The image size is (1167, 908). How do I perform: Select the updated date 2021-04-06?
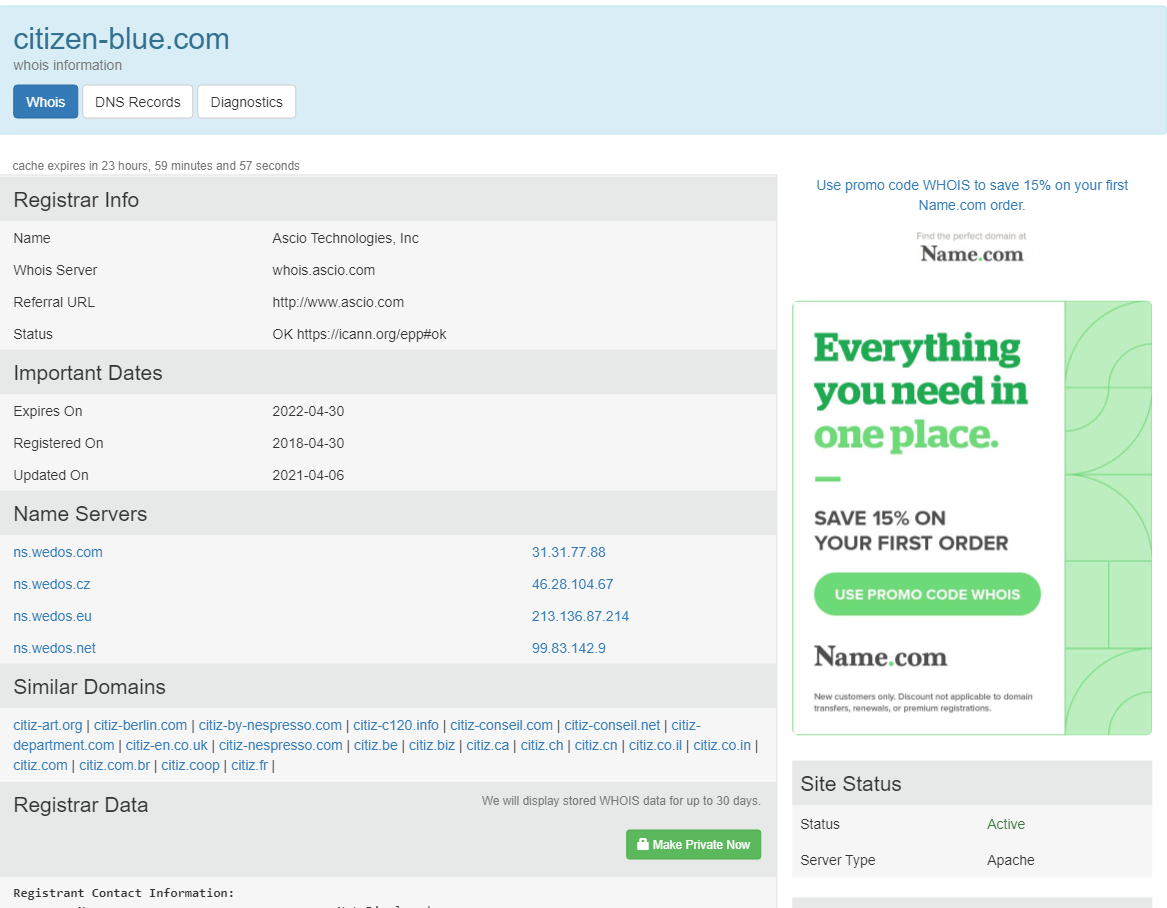[x=308, y=475]
